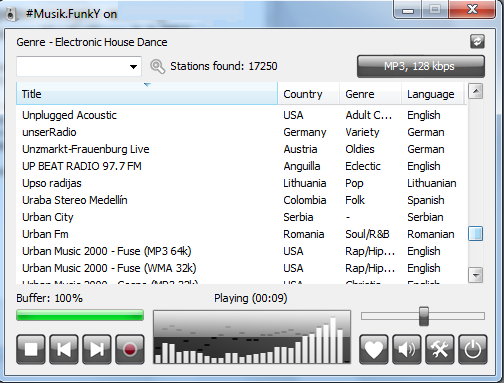Click the Lithuanian language cell

coord(432,183)
